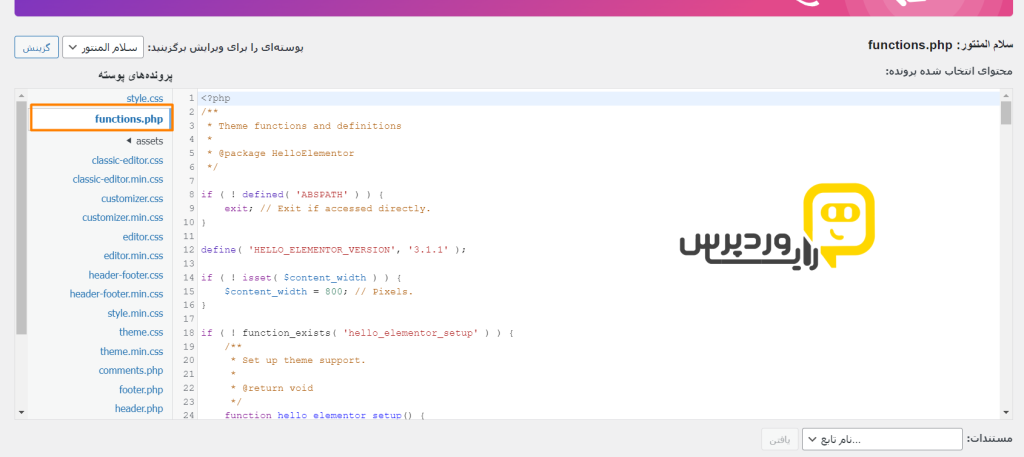Click the 'Set up theme support.' comment

point(298,360)
